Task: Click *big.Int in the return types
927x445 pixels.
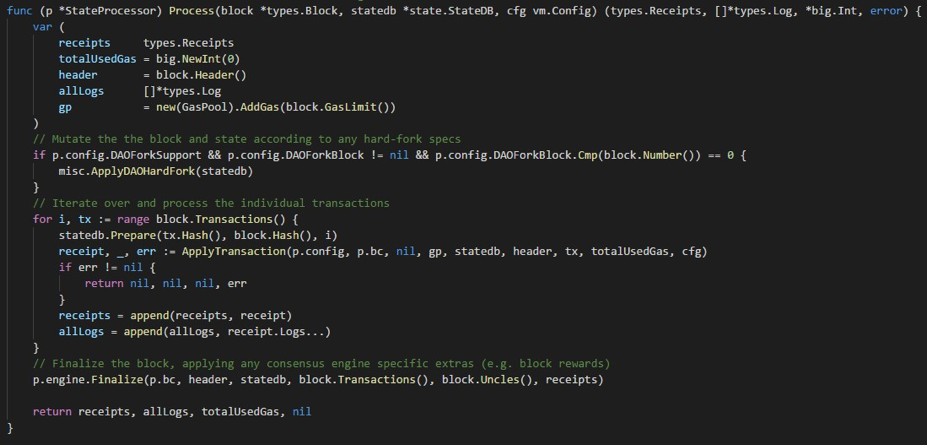Action: click(831, 11)
